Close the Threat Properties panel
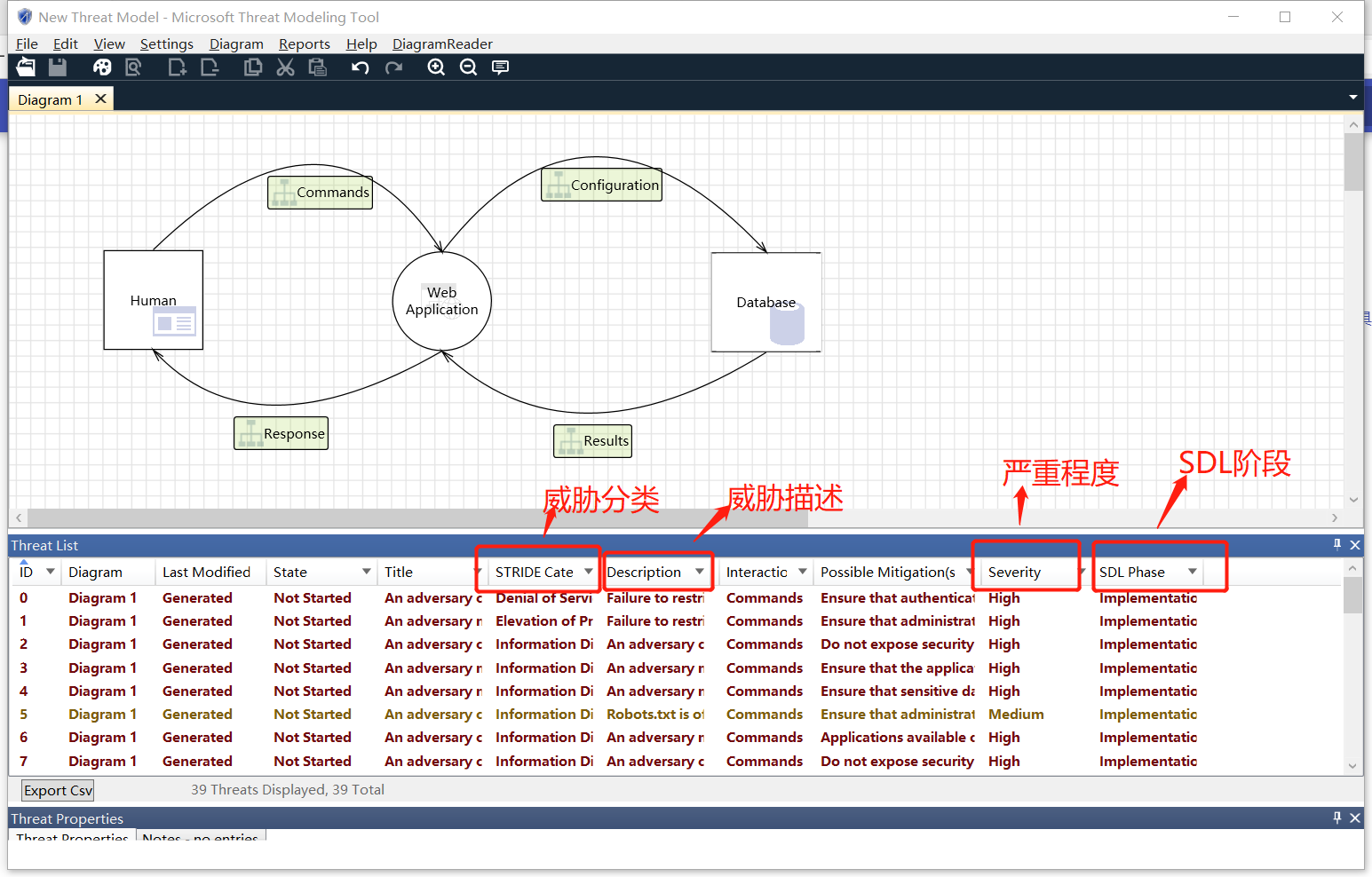This screenshot has width=1372, height=877. (x=1355, y=818)
